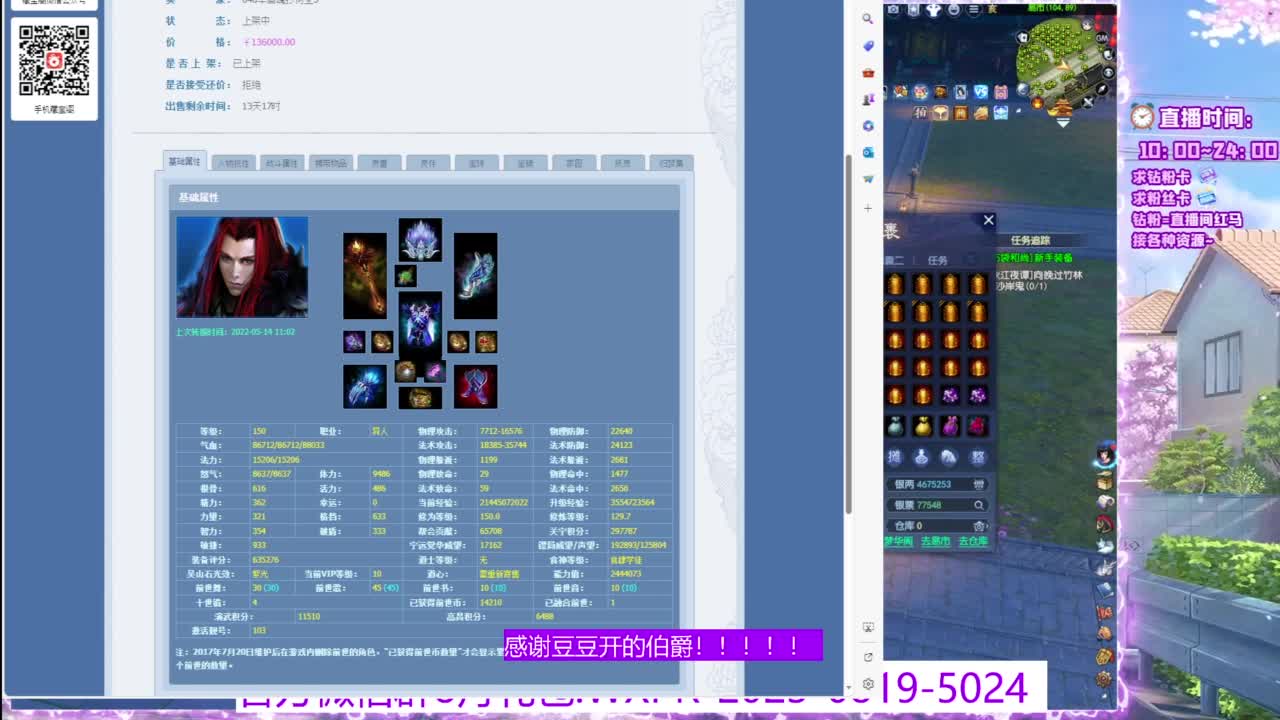Click the 任务追踪 header in game
The image size is (1280, 720).
point(1030,240)
